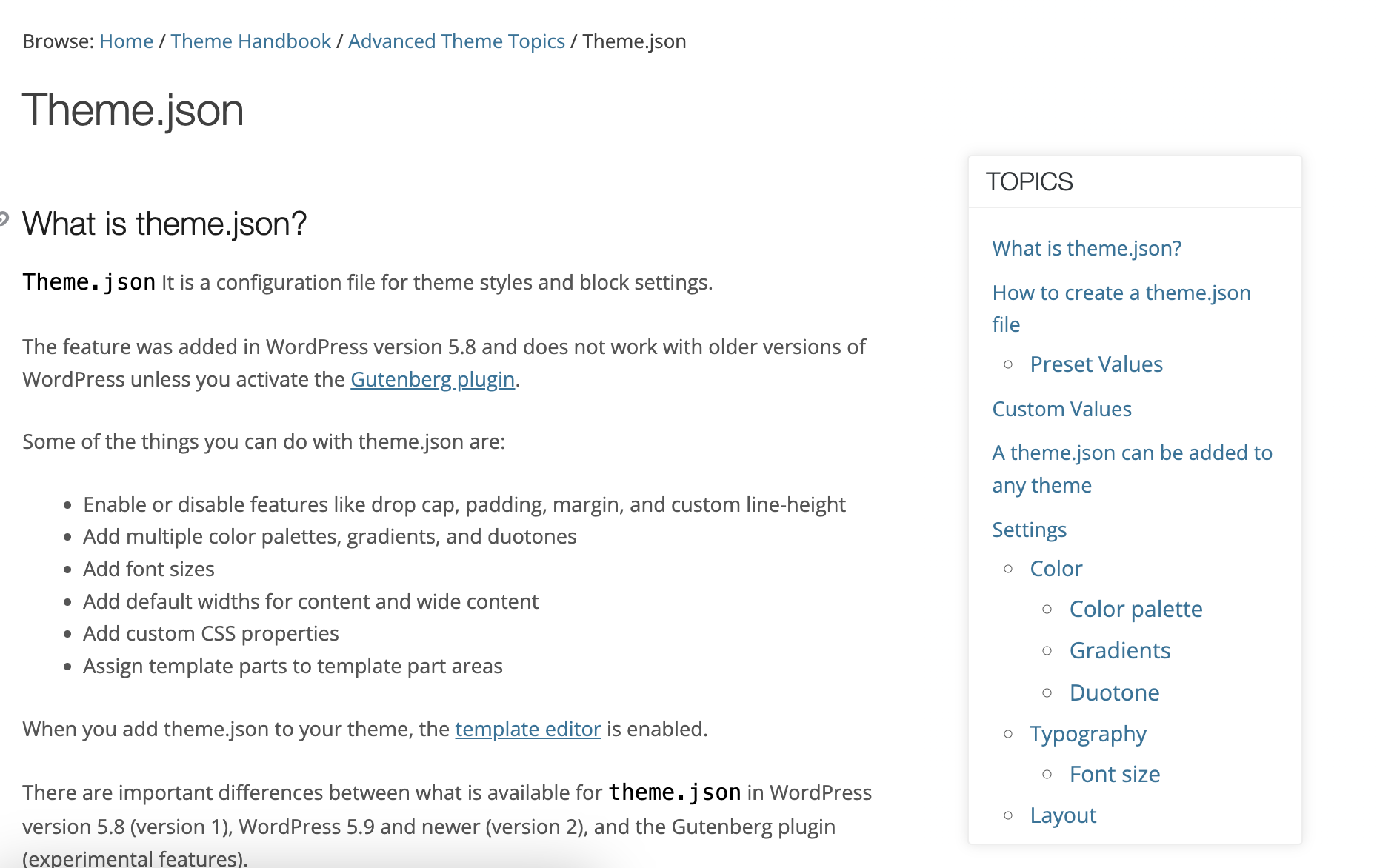The height and width of the screenshot is (868, 1397).
Task: Open the Font size subtopic
Action: click(1114, 773)
